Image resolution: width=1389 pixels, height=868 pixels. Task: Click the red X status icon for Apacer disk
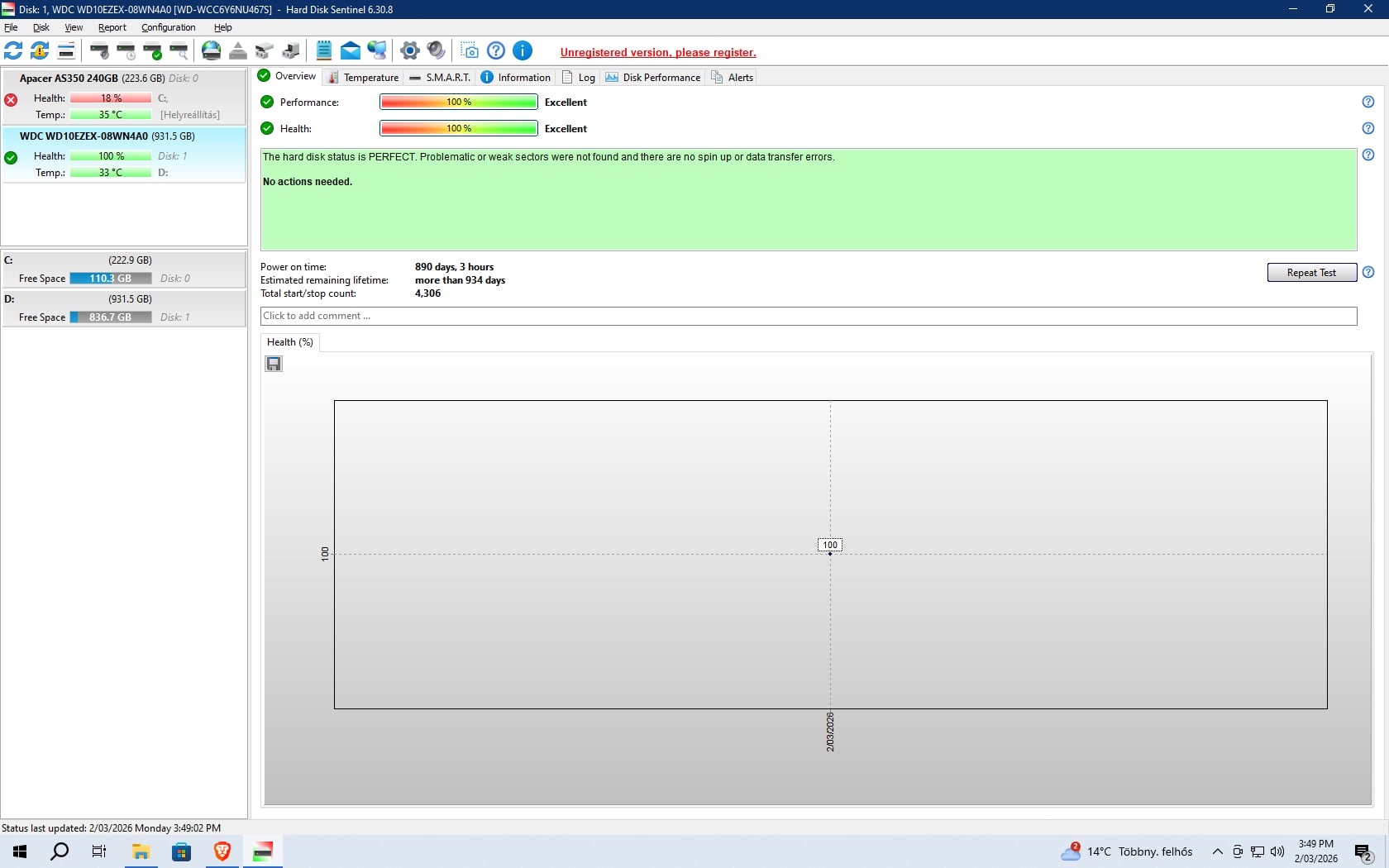[x=11, y=100]
